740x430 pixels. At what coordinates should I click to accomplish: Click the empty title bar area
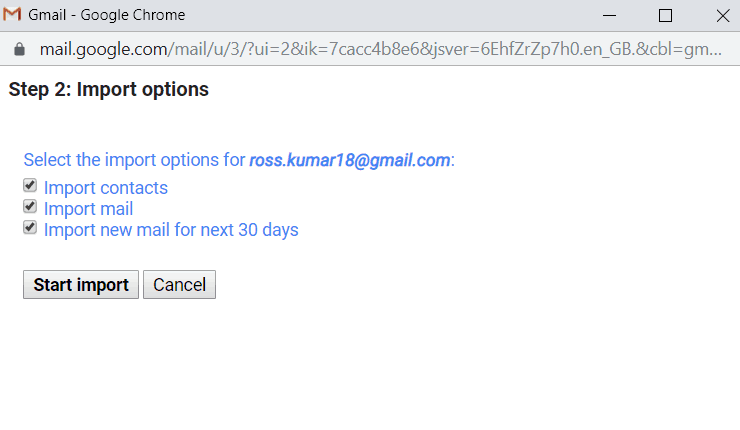pos(400,16)
